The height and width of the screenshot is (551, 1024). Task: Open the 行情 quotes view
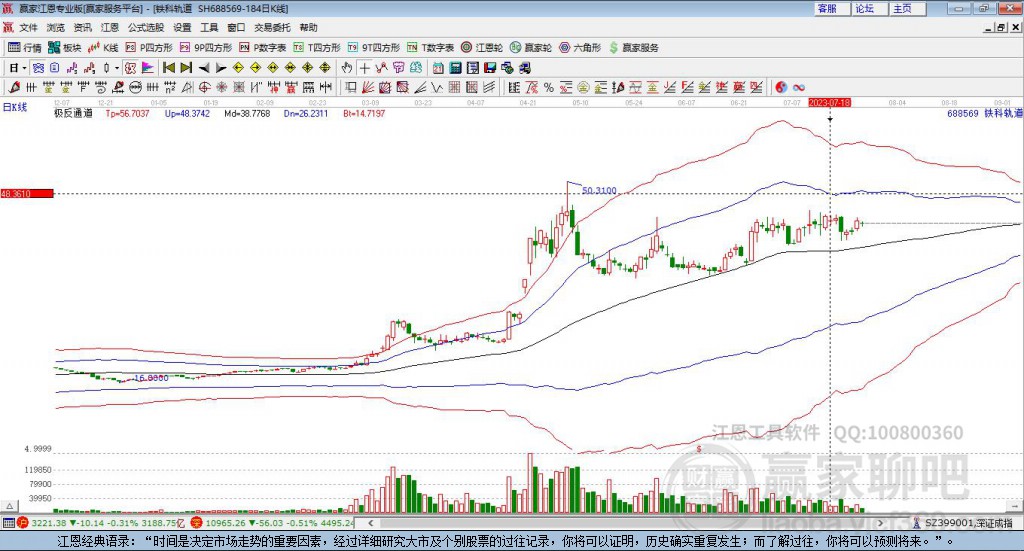[24, 48]
